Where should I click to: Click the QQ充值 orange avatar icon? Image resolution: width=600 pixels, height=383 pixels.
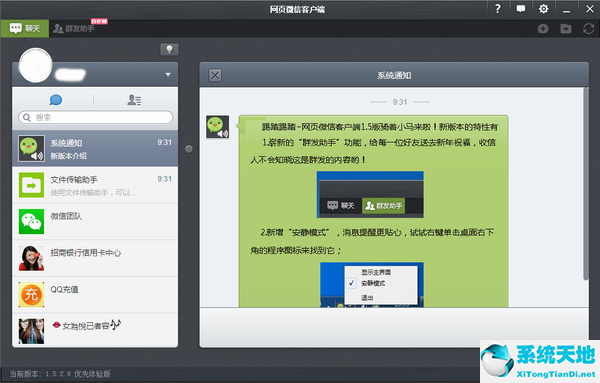pos(31,295)
